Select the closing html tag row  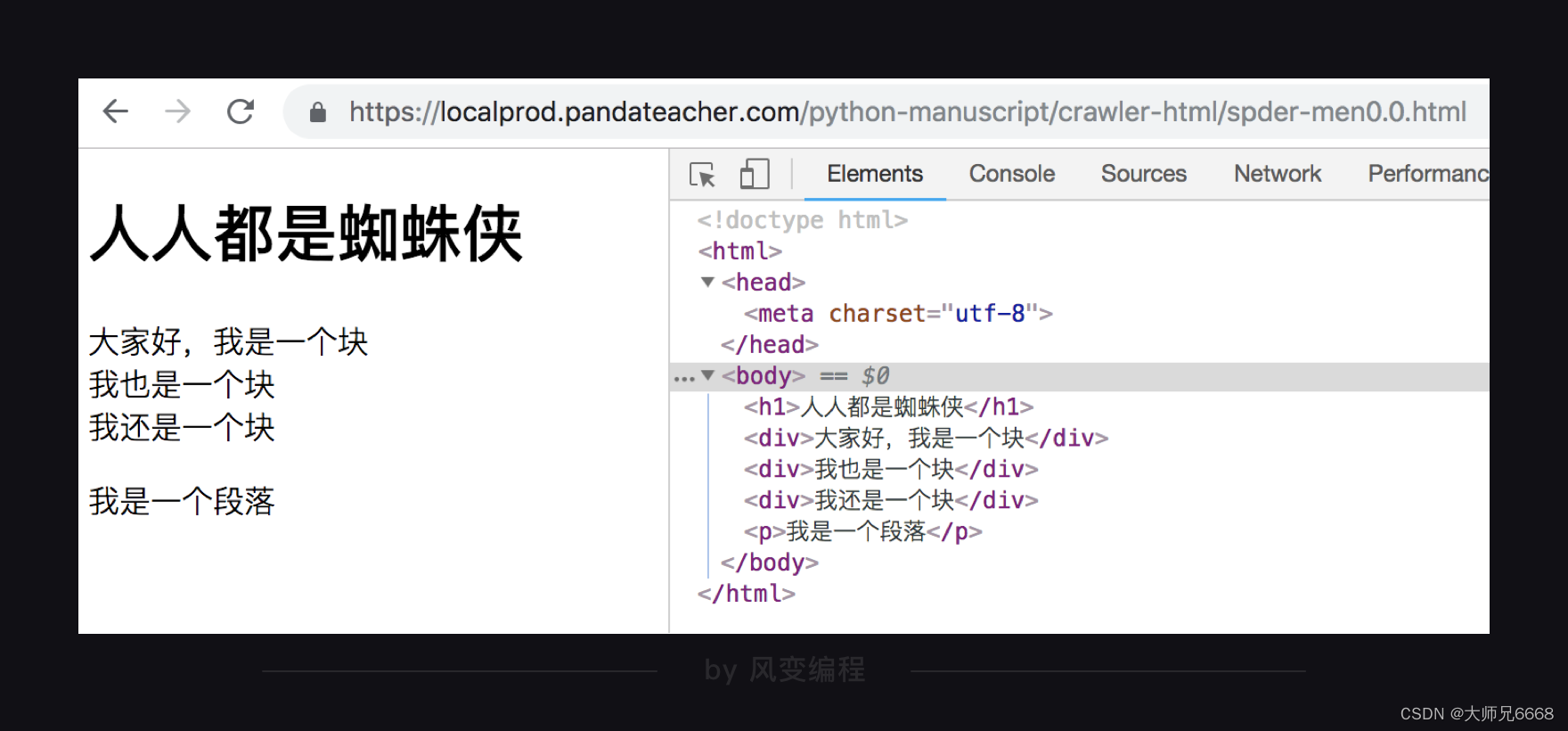coord(747,594)
